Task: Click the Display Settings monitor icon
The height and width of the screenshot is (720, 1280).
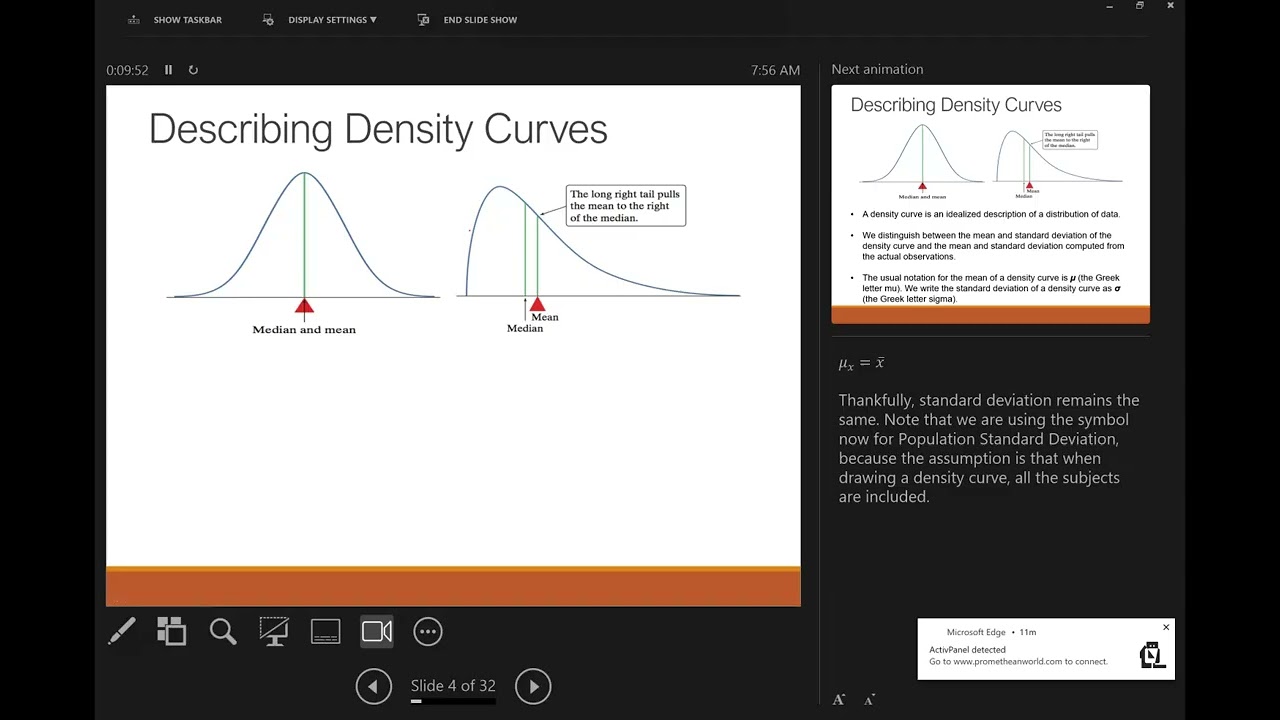Action: click(x=268, y=20)
